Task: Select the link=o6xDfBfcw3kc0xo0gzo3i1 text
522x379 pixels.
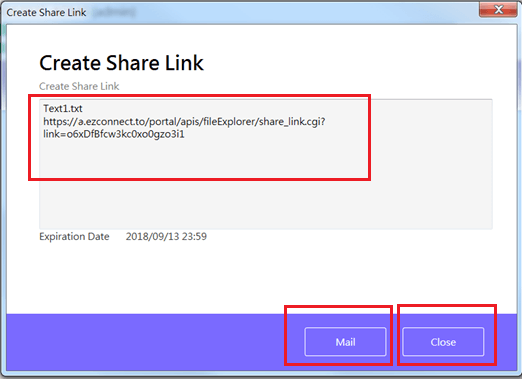Action: click(x=114, y=134)
